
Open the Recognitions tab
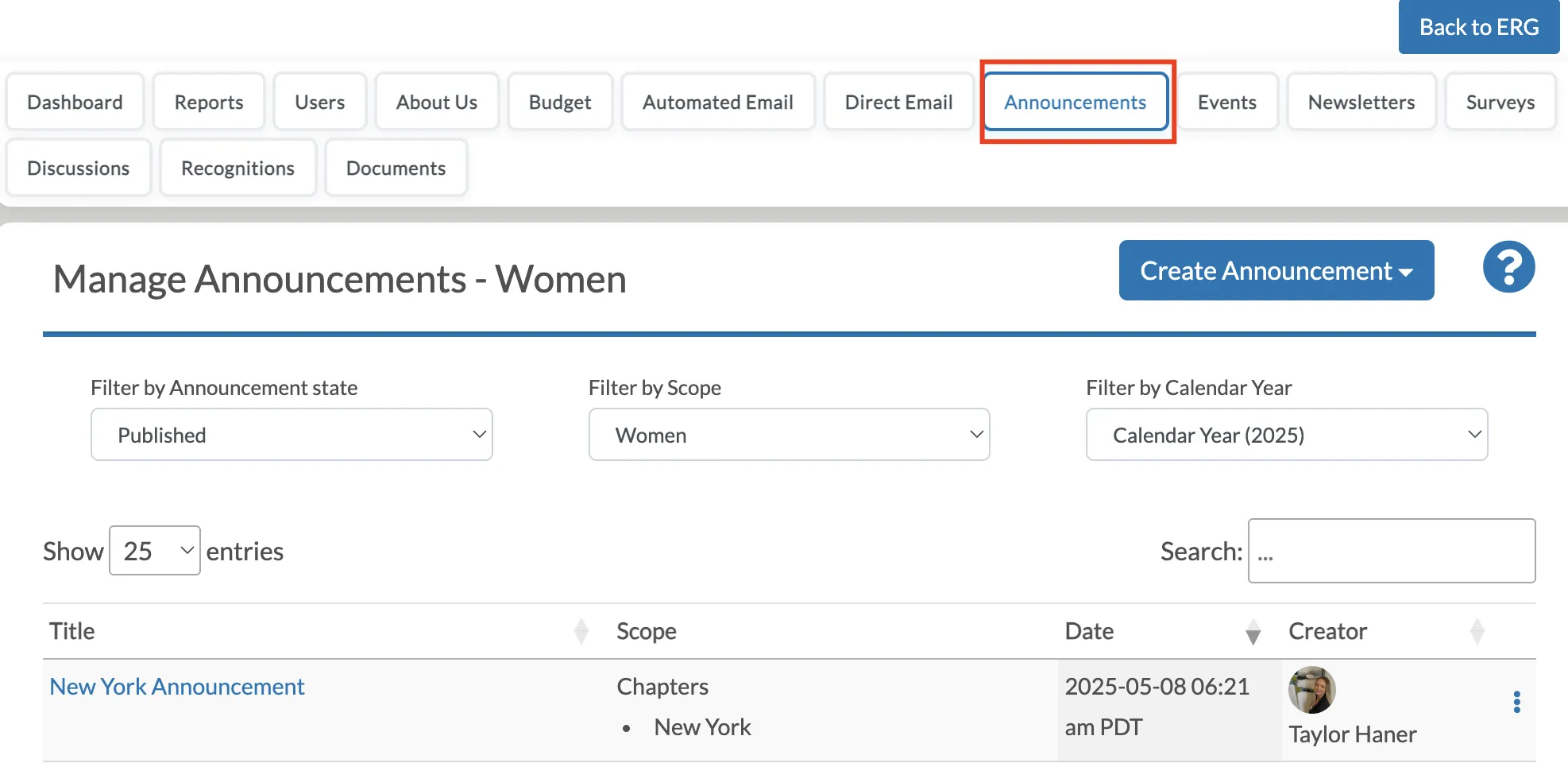(238, 168)
